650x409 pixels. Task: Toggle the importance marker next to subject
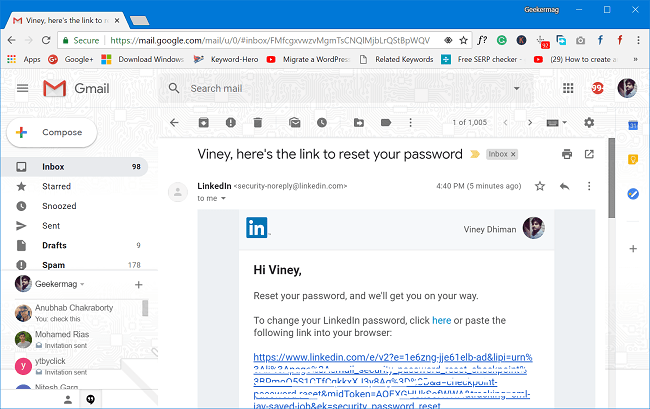click(x=475, y=154)
